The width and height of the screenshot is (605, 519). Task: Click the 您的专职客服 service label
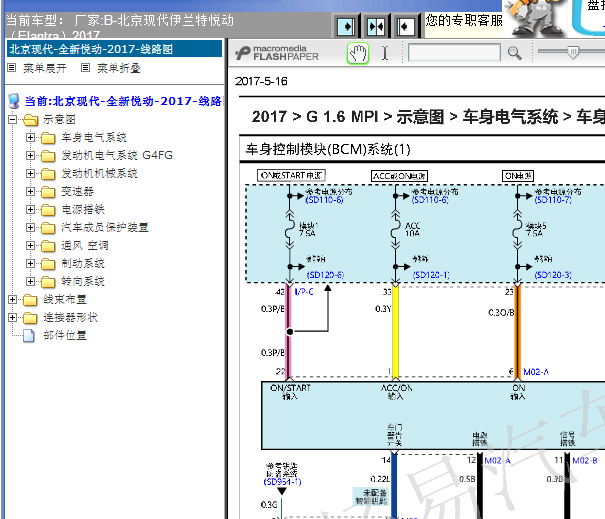coord(464,20)
